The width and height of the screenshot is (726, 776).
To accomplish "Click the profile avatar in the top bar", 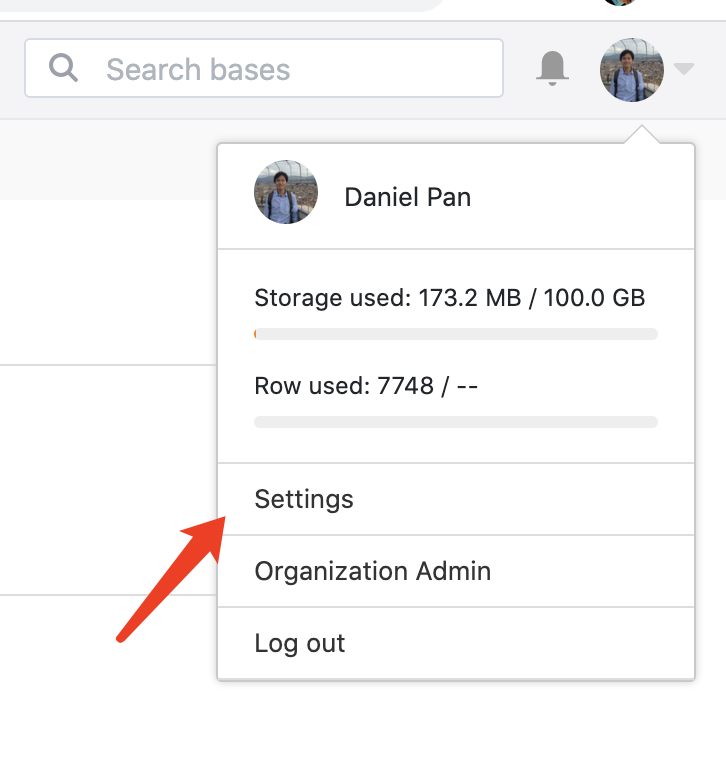I will pyautogui.click(x=631, y=69).
